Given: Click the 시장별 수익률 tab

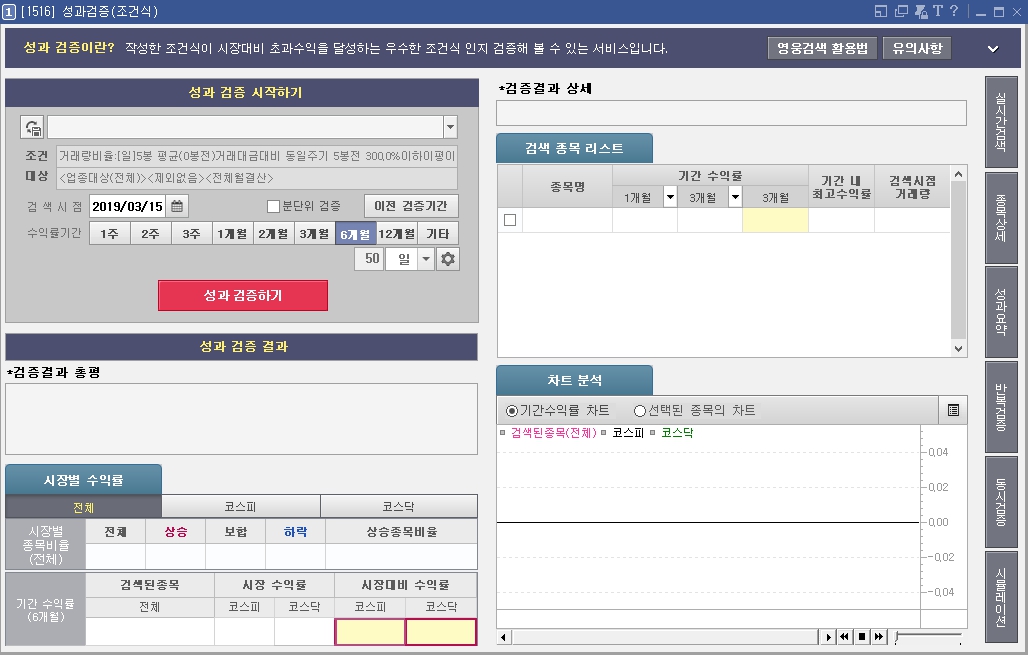Looking at the screenshot, I should point(83,480).
